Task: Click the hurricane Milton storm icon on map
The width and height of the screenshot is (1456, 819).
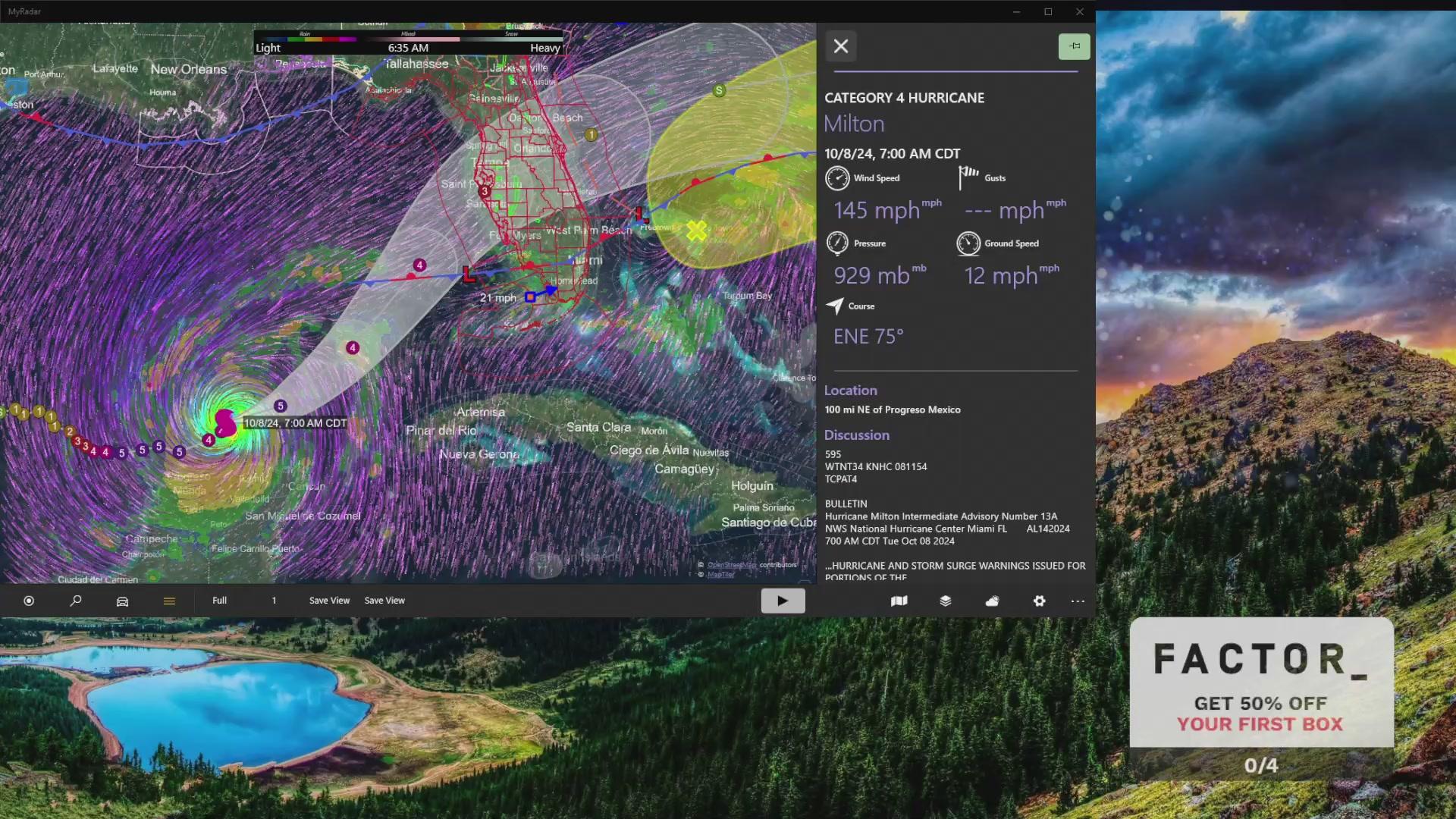Action: [225, 423]
